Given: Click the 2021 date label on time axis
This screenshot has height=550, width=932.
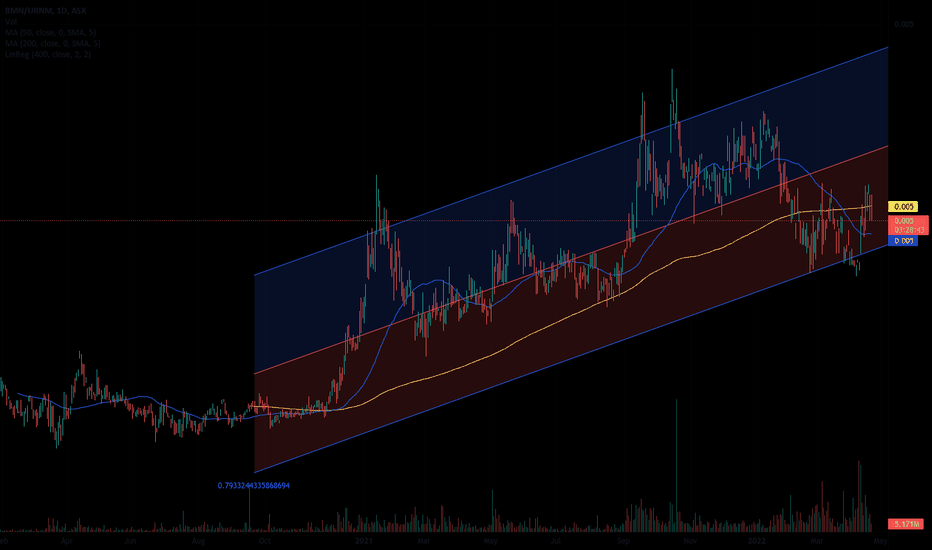Looking at the screenshot, I should (x=363, y=541).
